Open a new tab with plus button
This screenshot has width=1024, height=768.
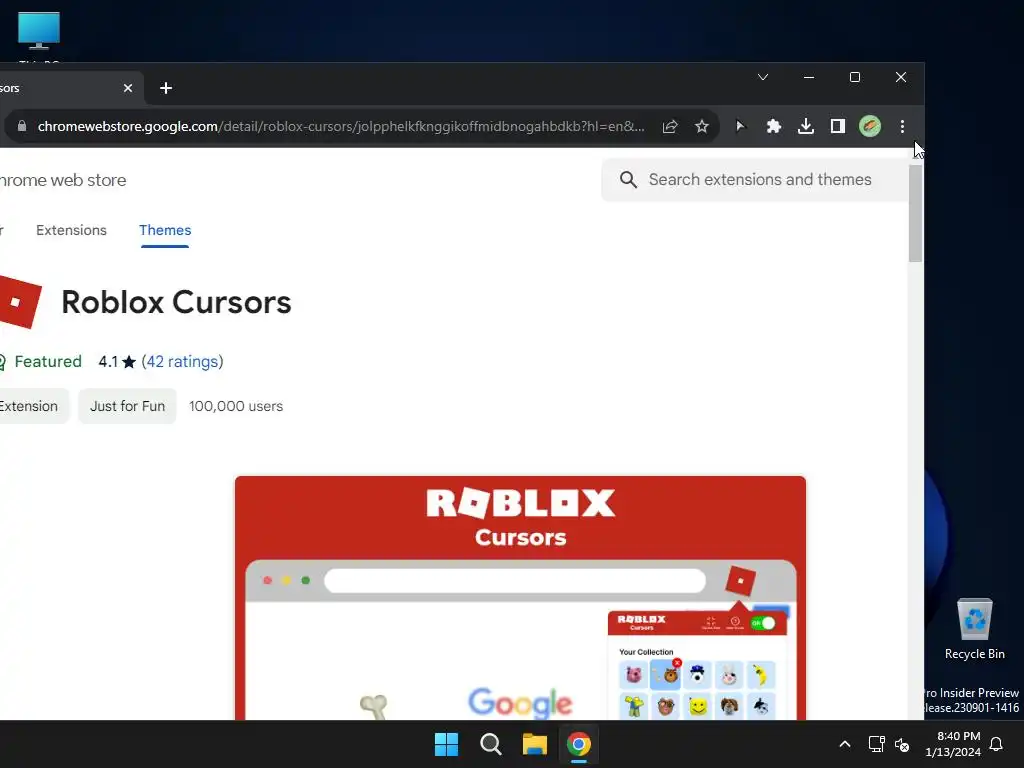(x=166, y=88)
